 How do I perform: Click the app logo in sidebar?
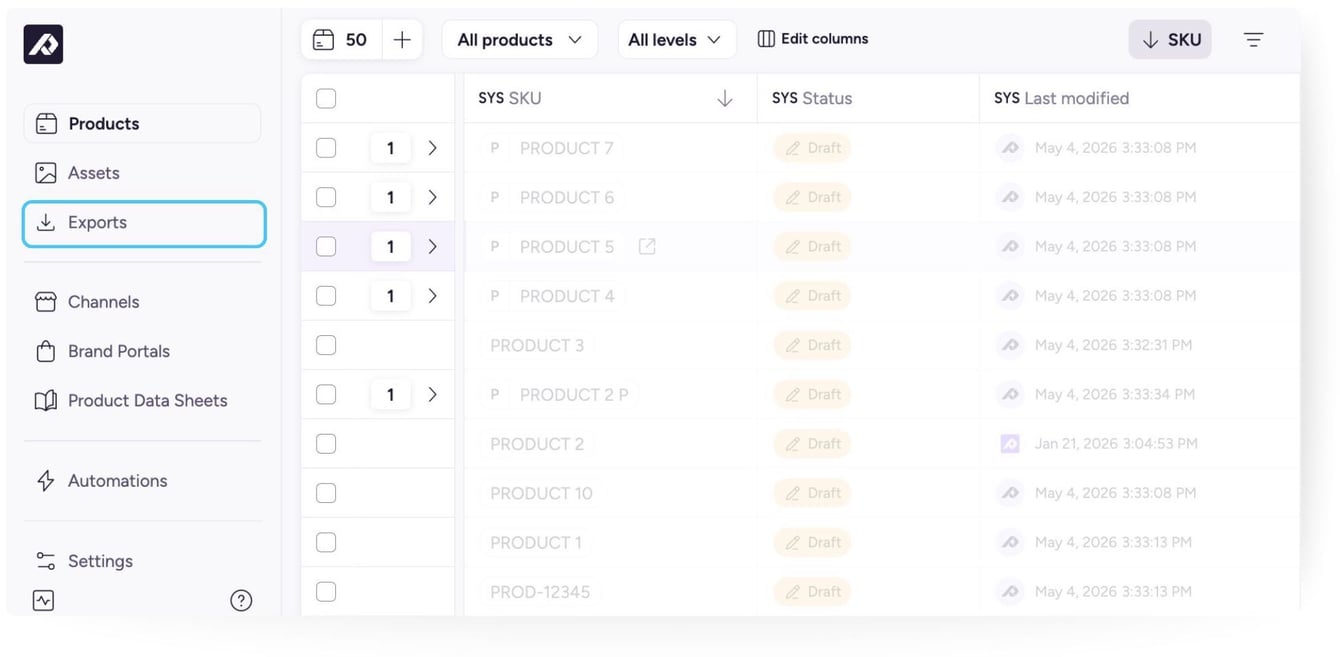(x=43, y=44)
